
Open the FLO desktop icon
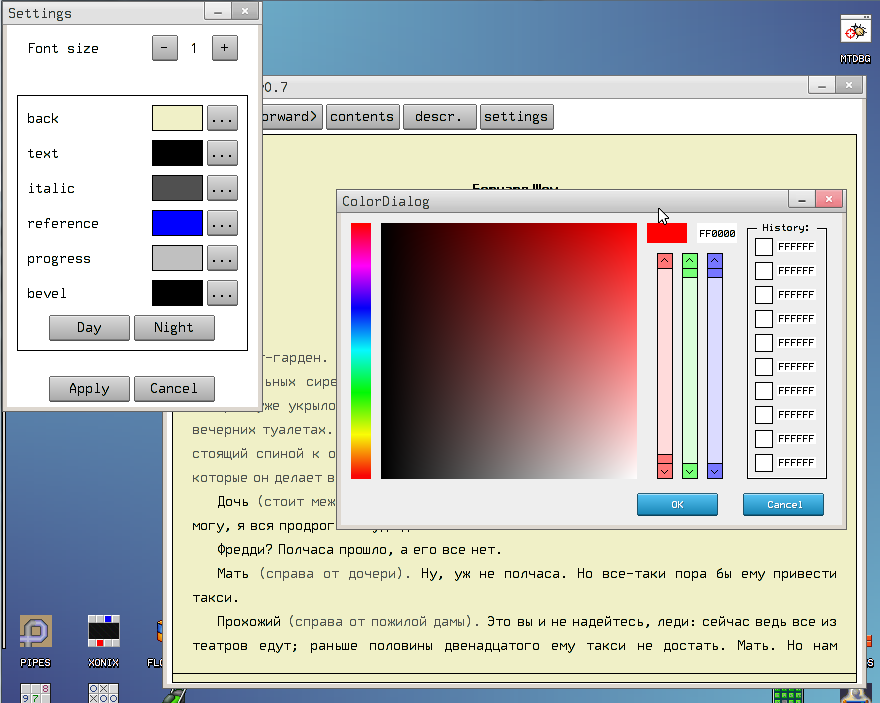(x=160, y=632)
